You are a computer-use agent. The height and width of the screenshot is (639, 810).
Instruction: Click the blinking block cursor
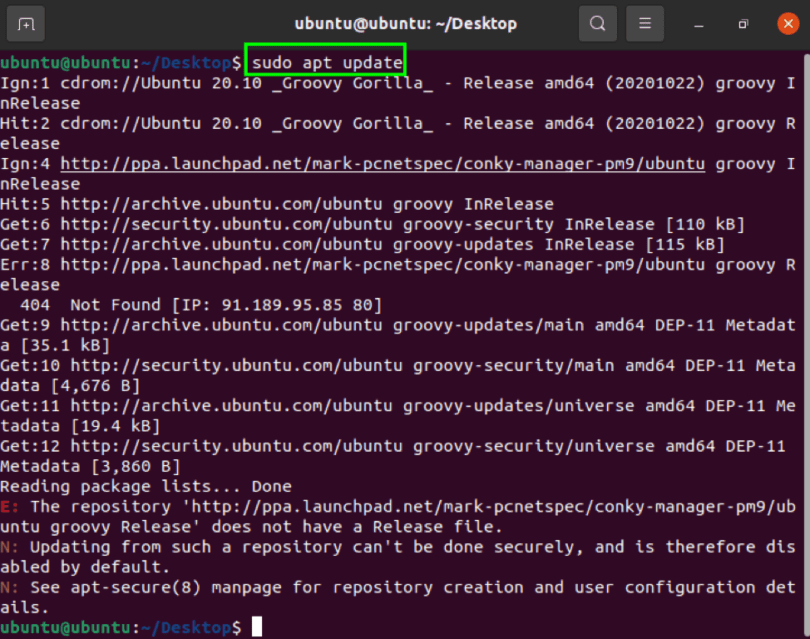[x=257, y=626]
